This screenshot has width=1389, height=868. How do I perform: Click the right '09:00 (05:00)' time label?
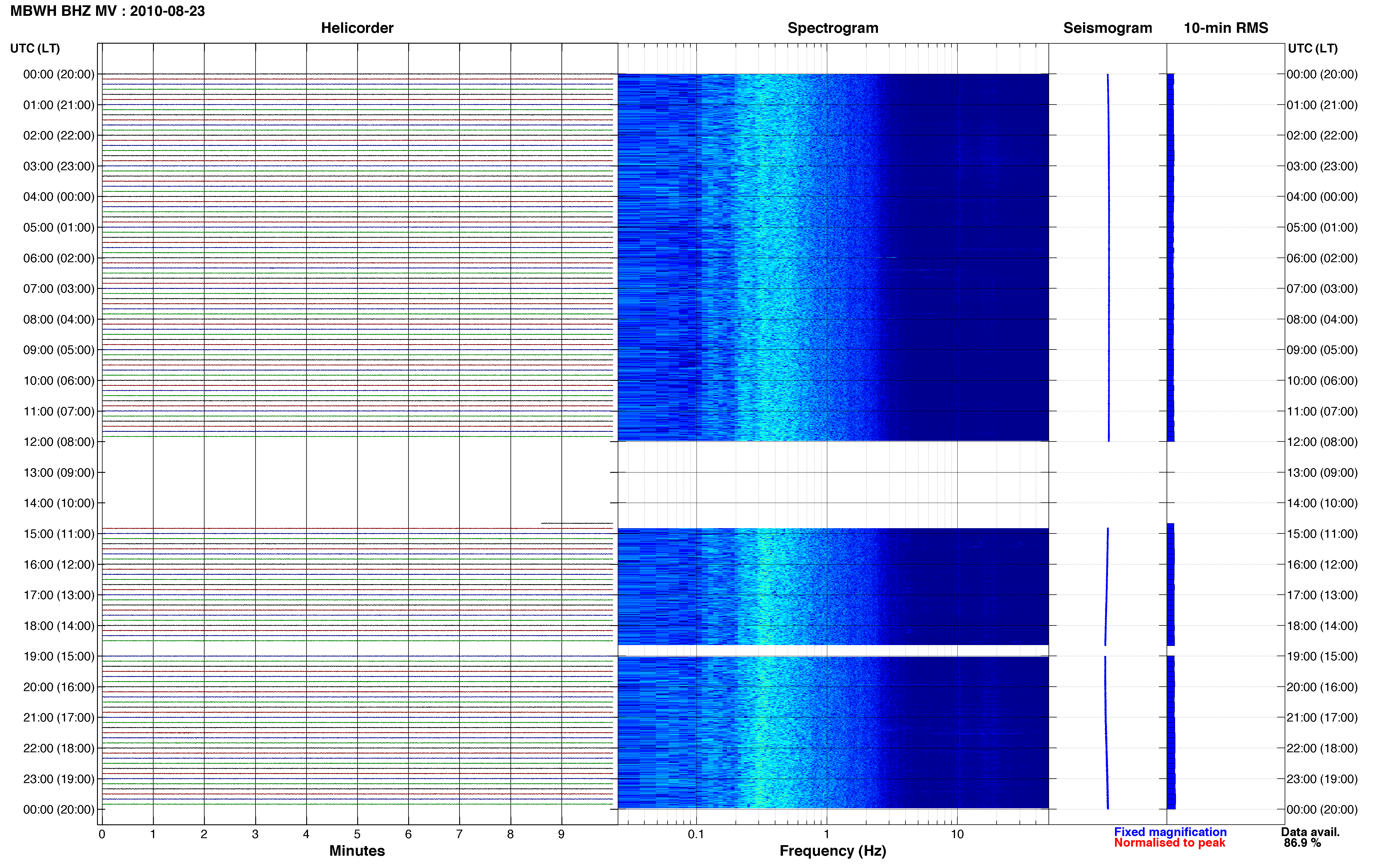1322,350
